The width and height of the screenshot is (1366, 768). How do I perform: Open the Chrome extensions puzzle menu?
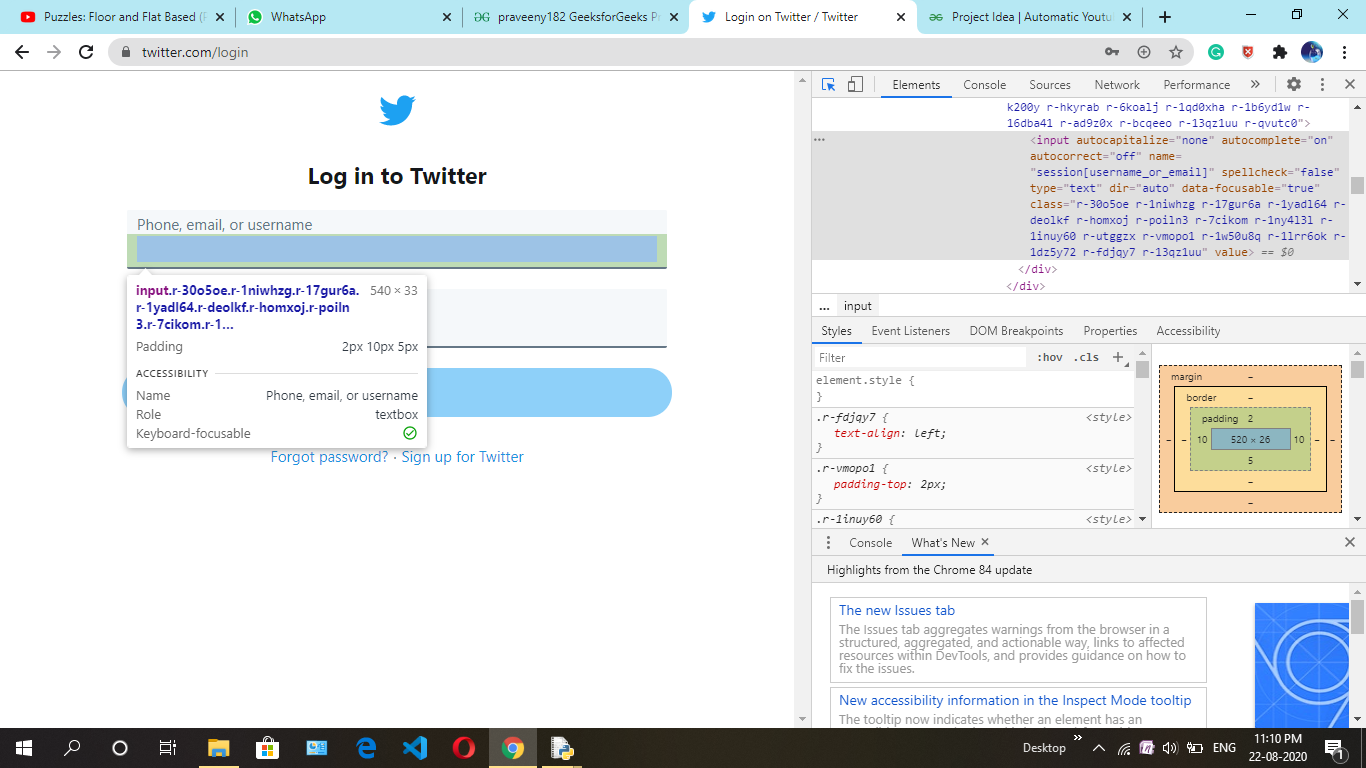(1279, 52)
